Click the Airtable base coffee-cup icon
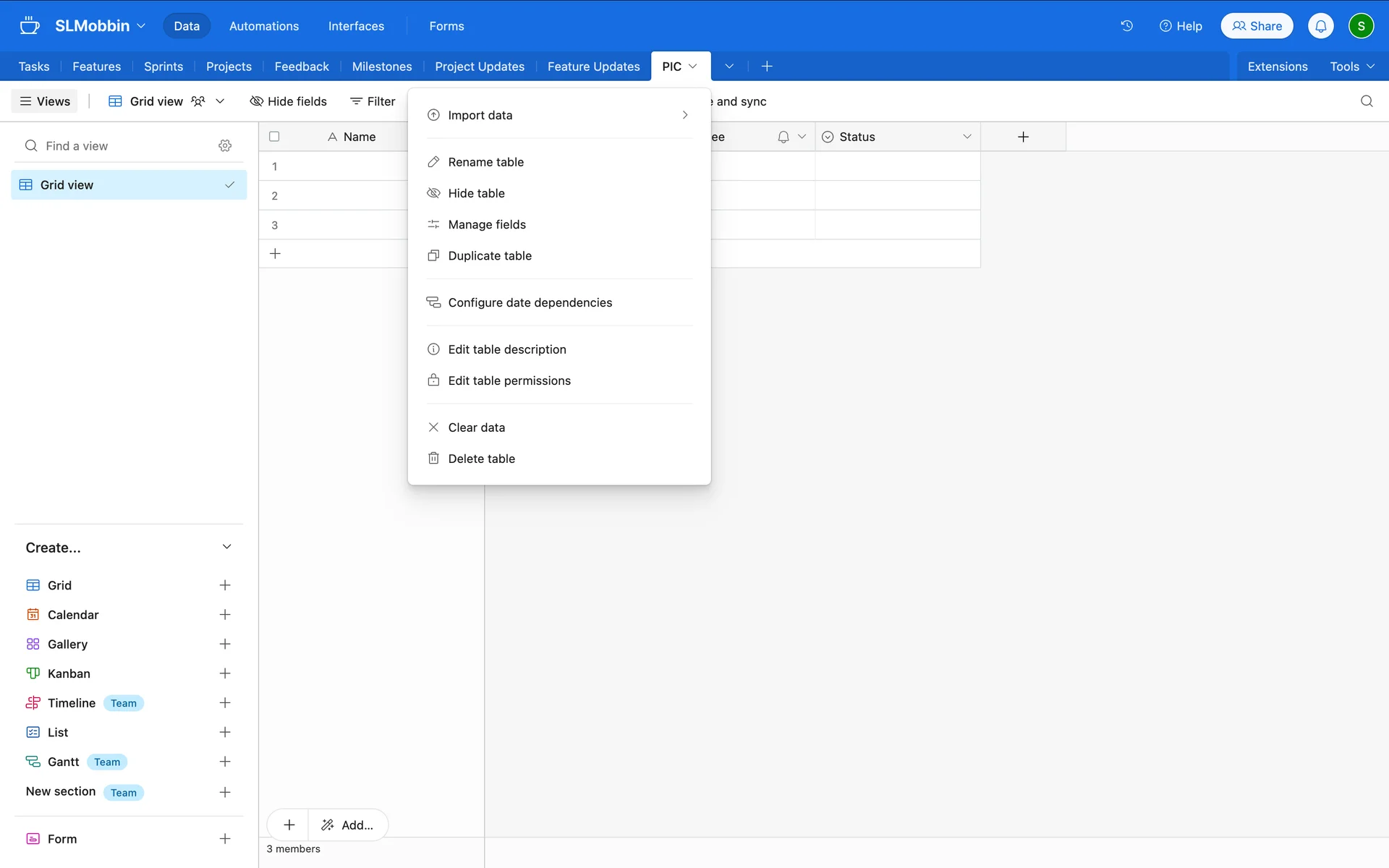The width and height of the screenshot is (1389, 868). (30, 26)
